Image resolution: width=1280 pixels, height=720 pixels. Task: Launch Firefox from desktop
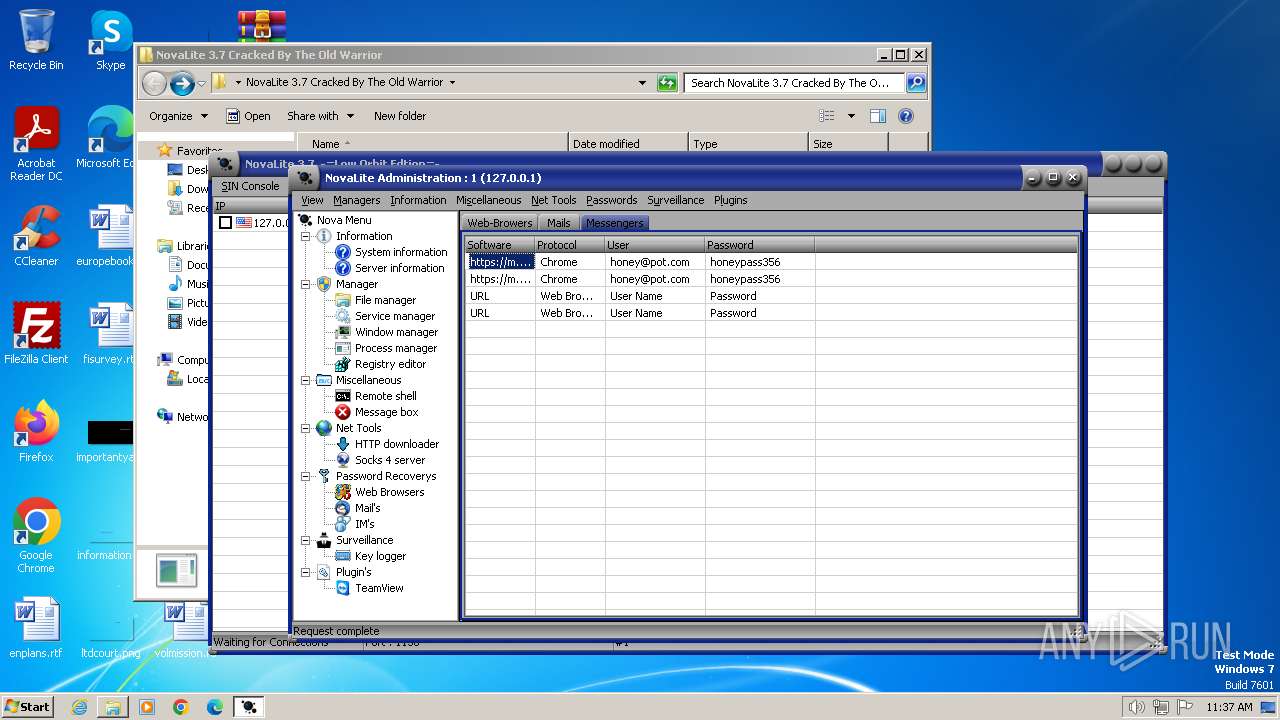[x=36, y=432]
